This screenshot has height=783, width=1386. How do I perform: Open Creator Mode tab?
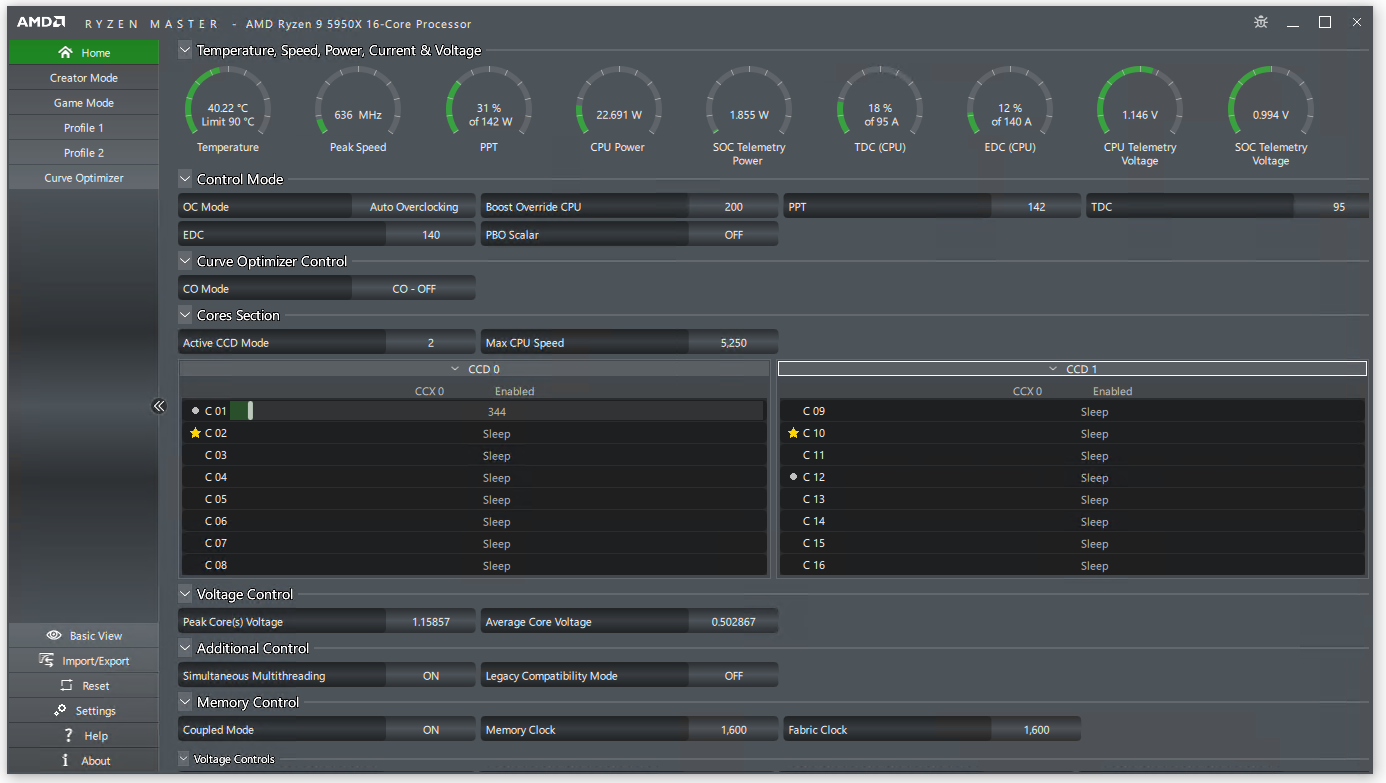tap(84, 78)
